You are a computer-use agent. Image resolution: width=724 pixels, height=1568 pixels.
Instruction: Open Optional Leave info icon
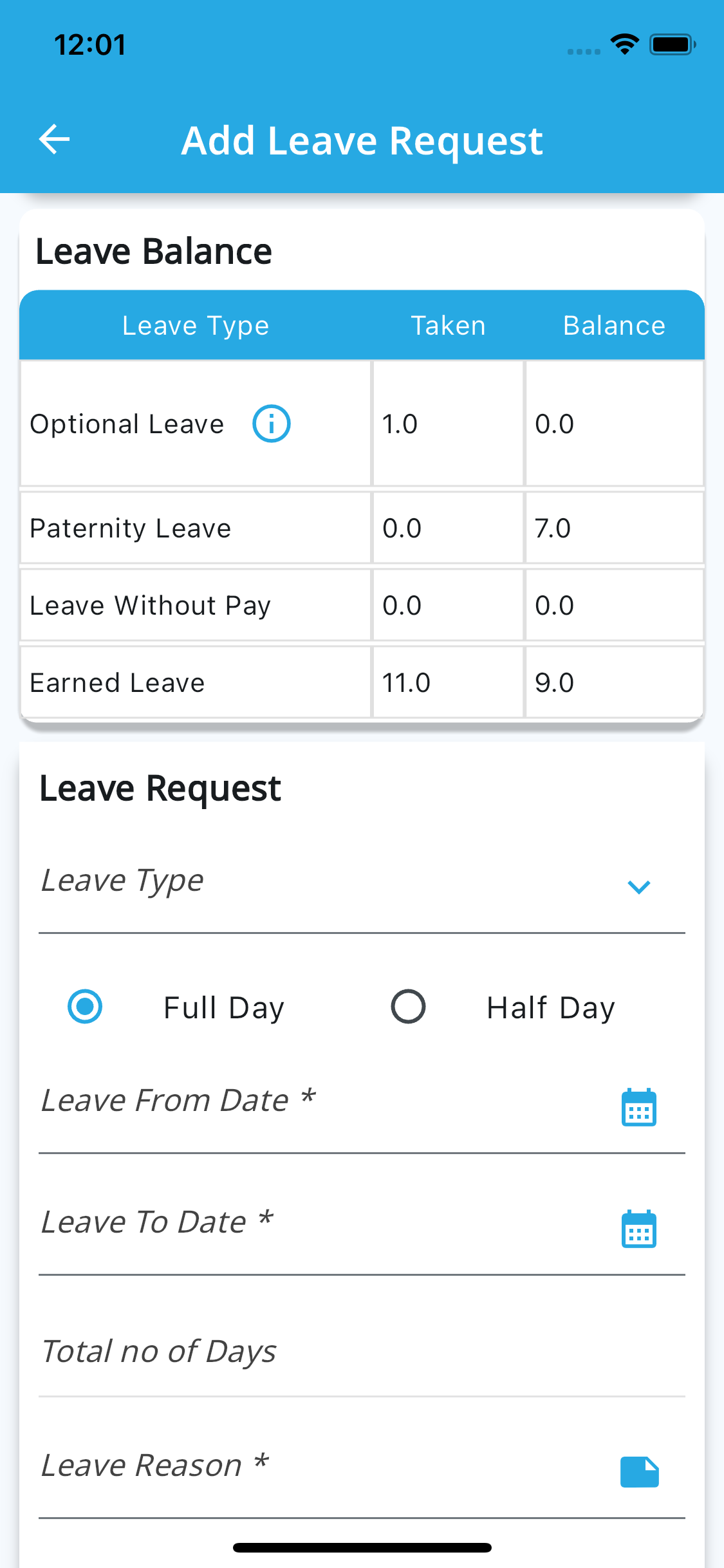271,424
